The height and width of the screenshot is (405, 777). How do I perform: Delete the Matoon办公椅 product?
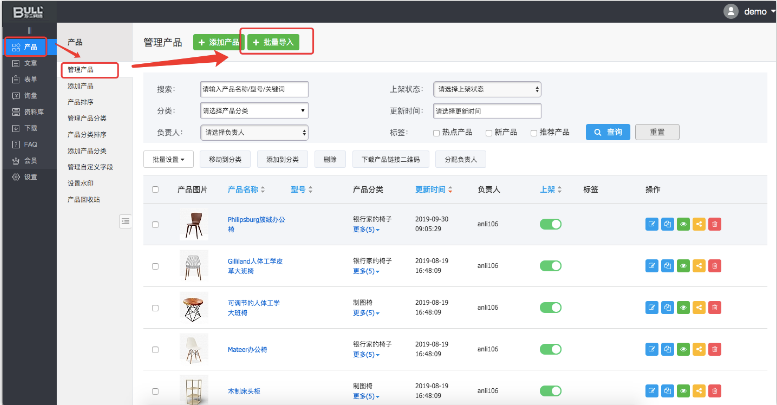pos(715,349)
